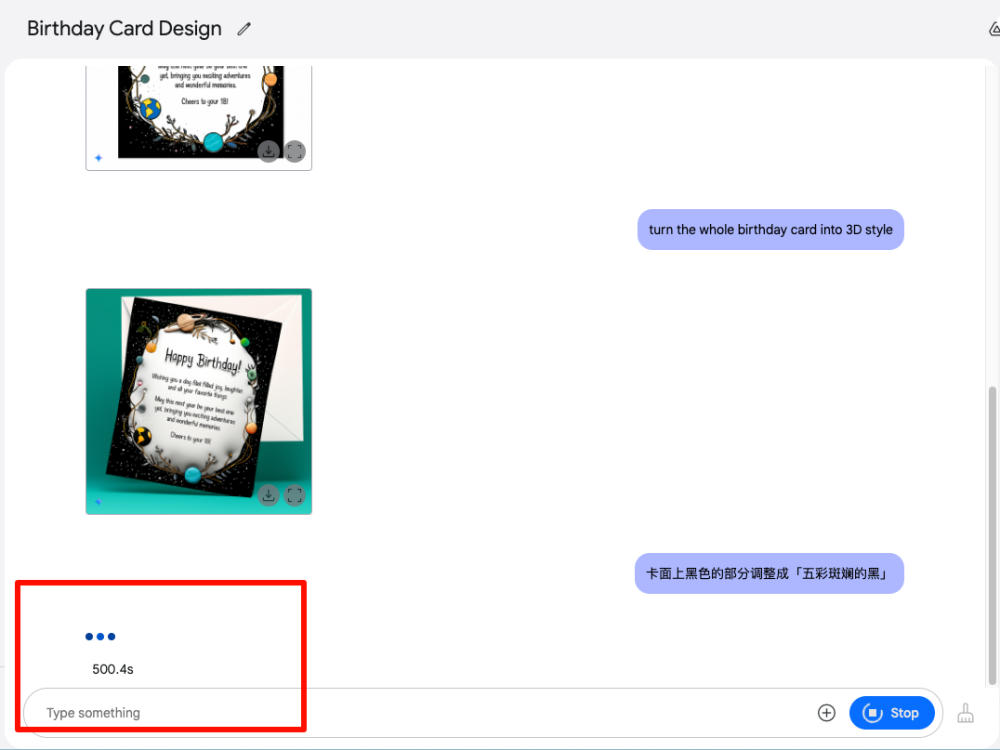
Task: Clear the chat with the broom icon
Action: (966, 713)
